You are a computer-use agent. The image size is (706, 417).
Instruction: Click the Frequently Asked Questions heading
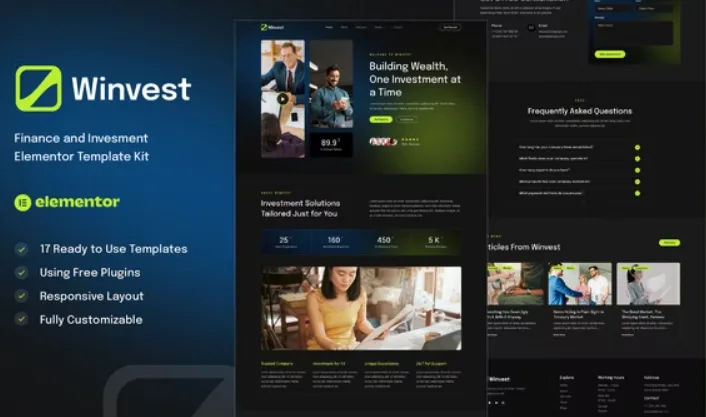pos(579,111)
